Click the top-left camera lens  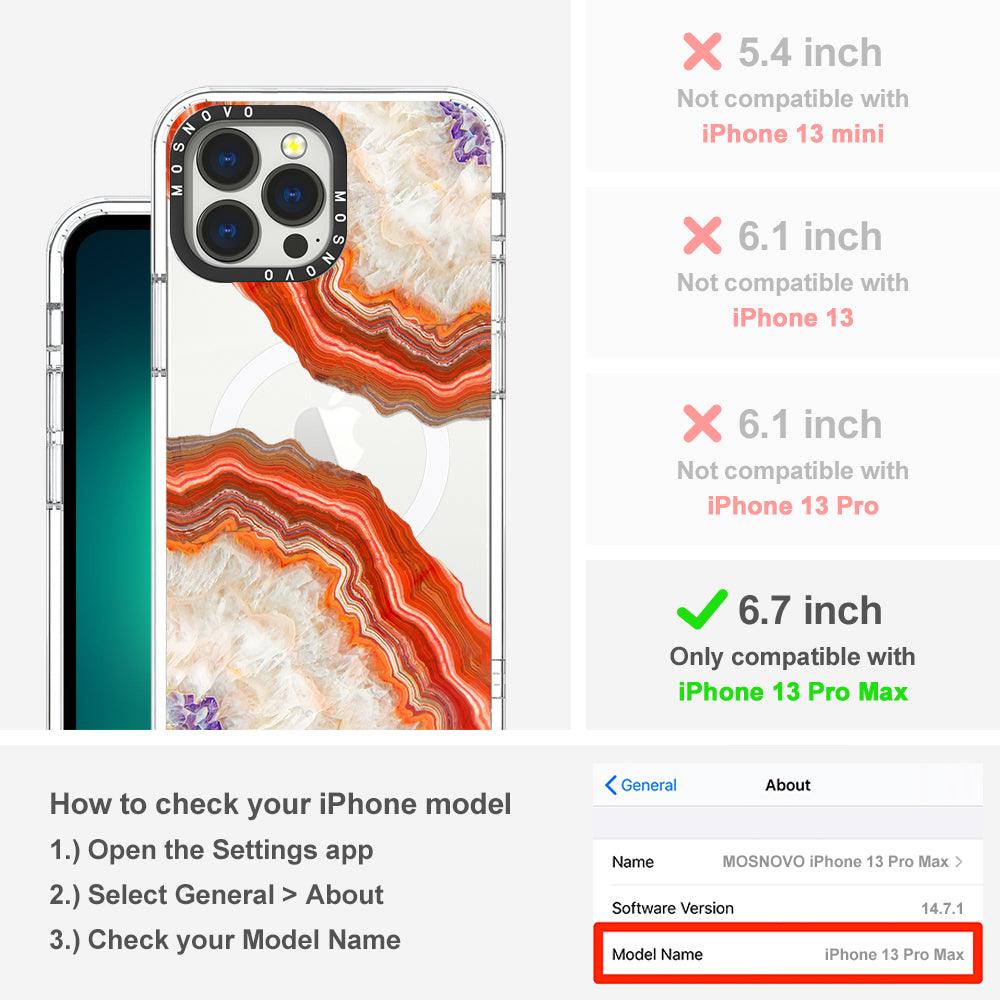pos(228,159)
